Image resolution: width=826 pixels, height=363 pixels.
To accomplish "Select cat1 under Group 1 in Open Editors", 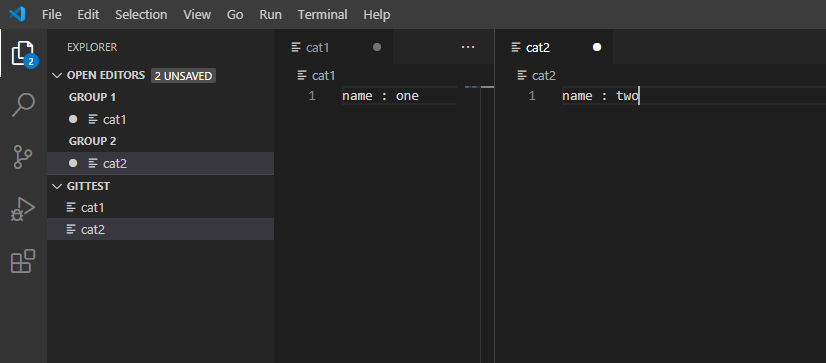I will (x=160, y=119).
